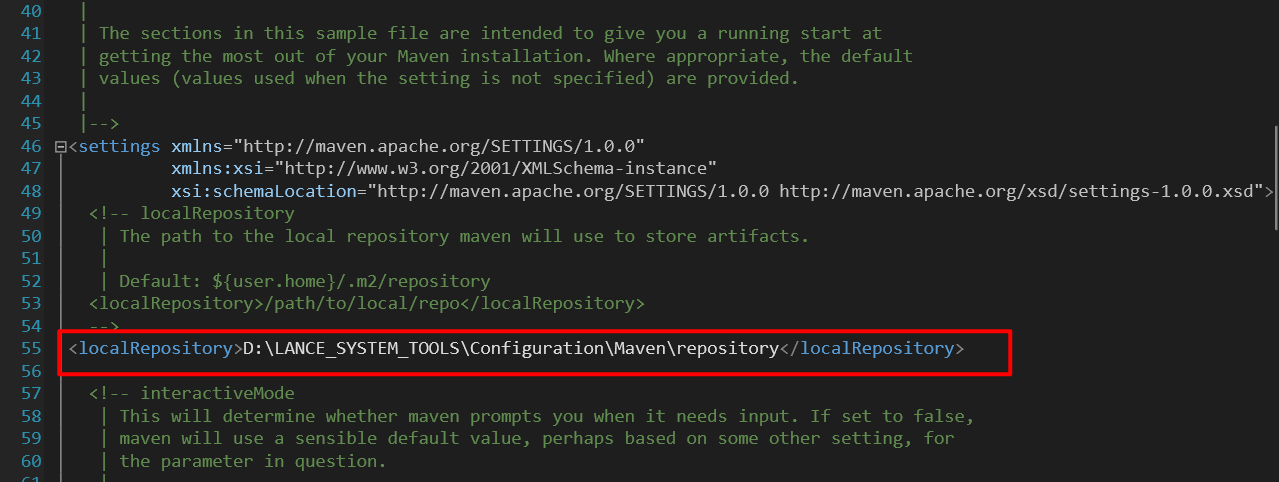
Task: Click the xmlns:xsi attribute name
Action: click(x=217, y=168)
